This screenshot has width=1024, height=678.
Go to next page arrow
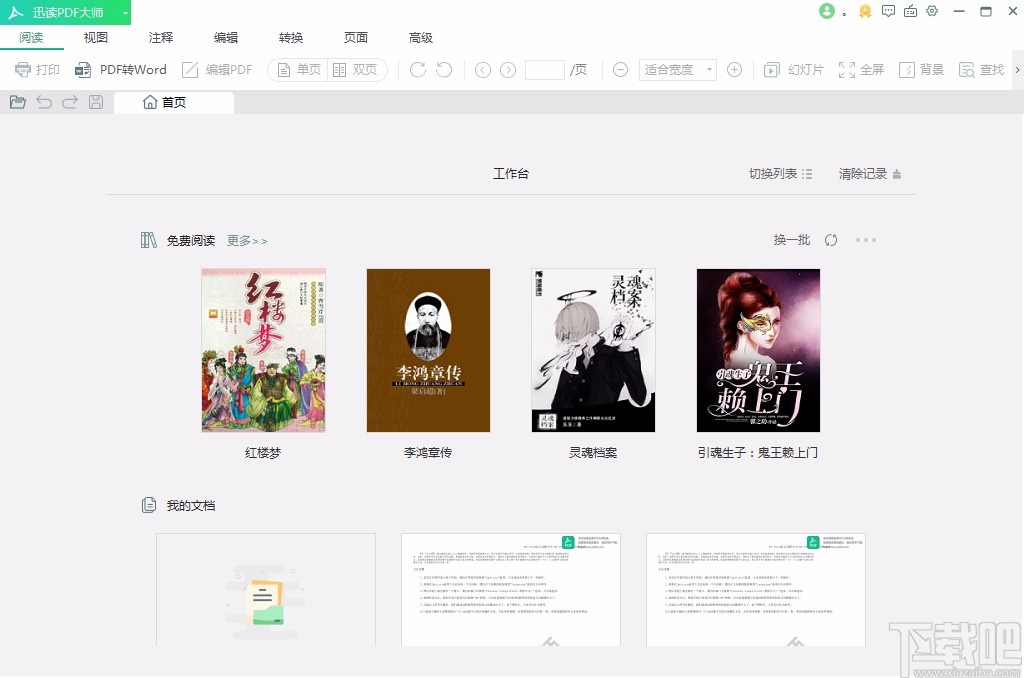pos(508,70)
